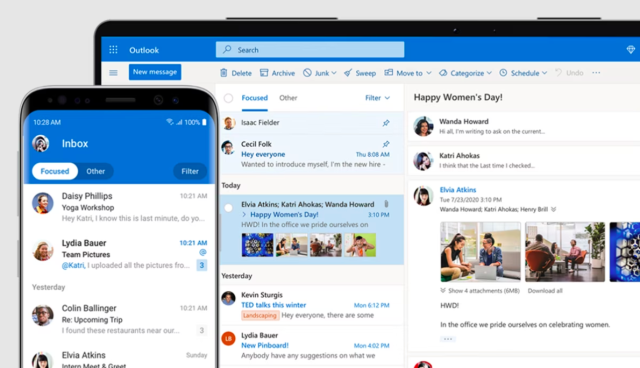This screenshot has width=640, height=368.
Task: Tick the circle on Happy Women's Day email
Action: pyautogui.click(x=229, y=208)
